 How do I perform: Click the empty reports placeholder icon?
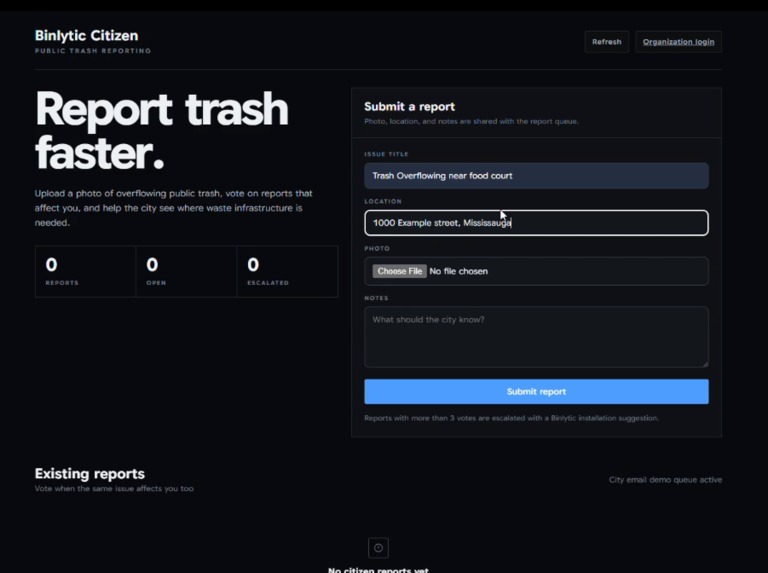tap(379, 548)
